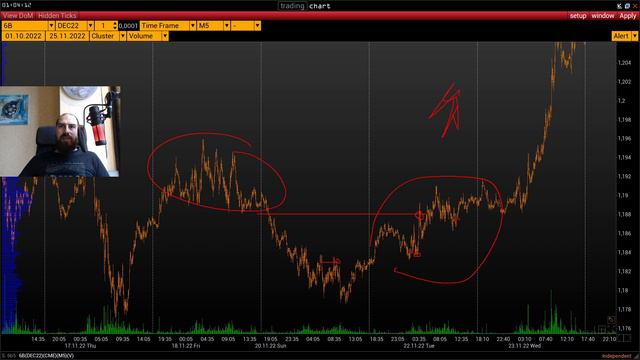Viewport: 640px width, 360px height.
Task: Click the 22.11.22 Tue date label
Action: (x=419, y=346)
